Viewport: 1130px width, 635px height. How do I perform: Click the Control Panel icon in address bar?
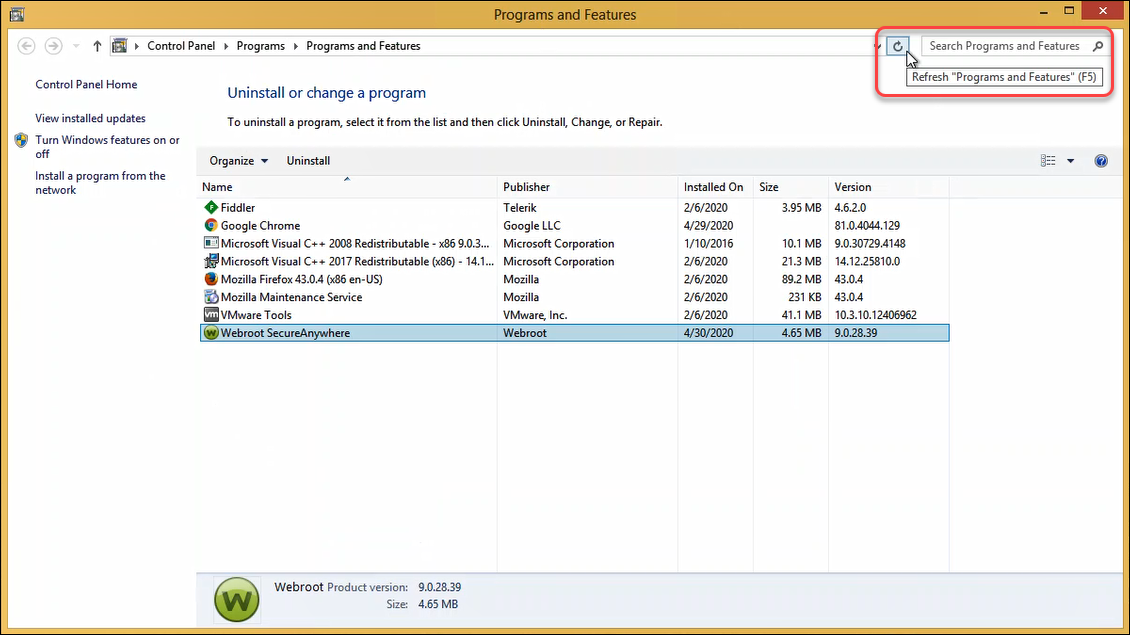coord(120,46)
